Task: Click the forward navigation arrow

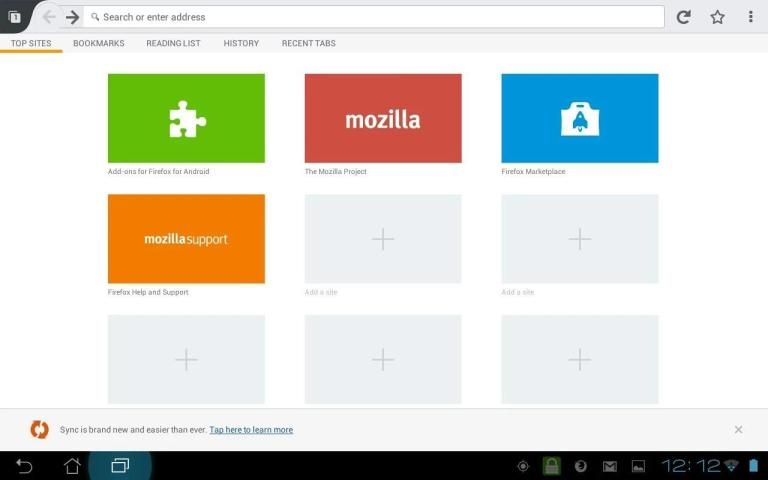Action: click(x=72, y=17)
